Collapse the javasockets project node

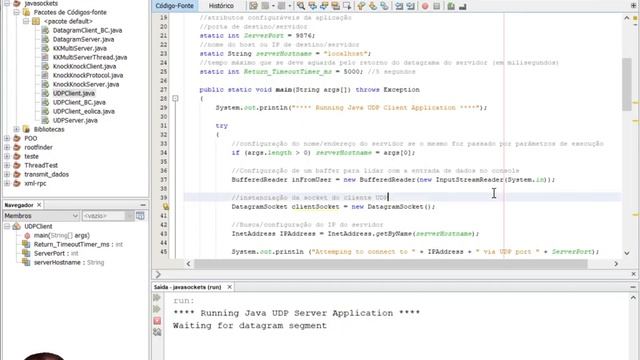(7, 3)
